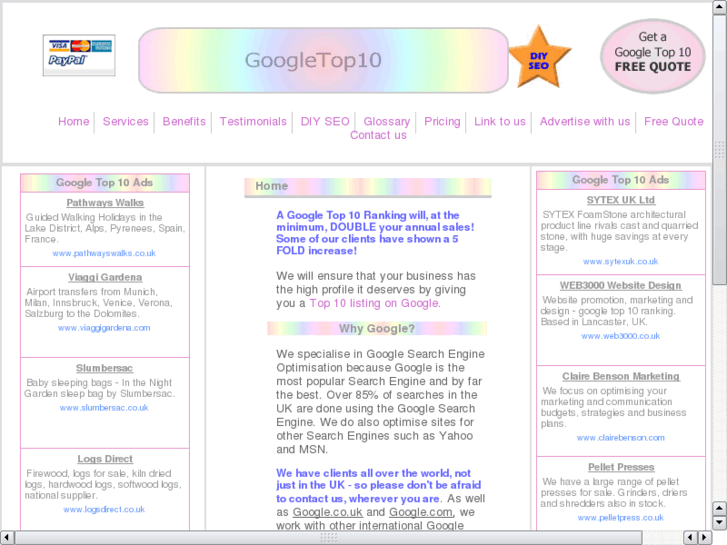Open the Contact us link

pos(378,135)
